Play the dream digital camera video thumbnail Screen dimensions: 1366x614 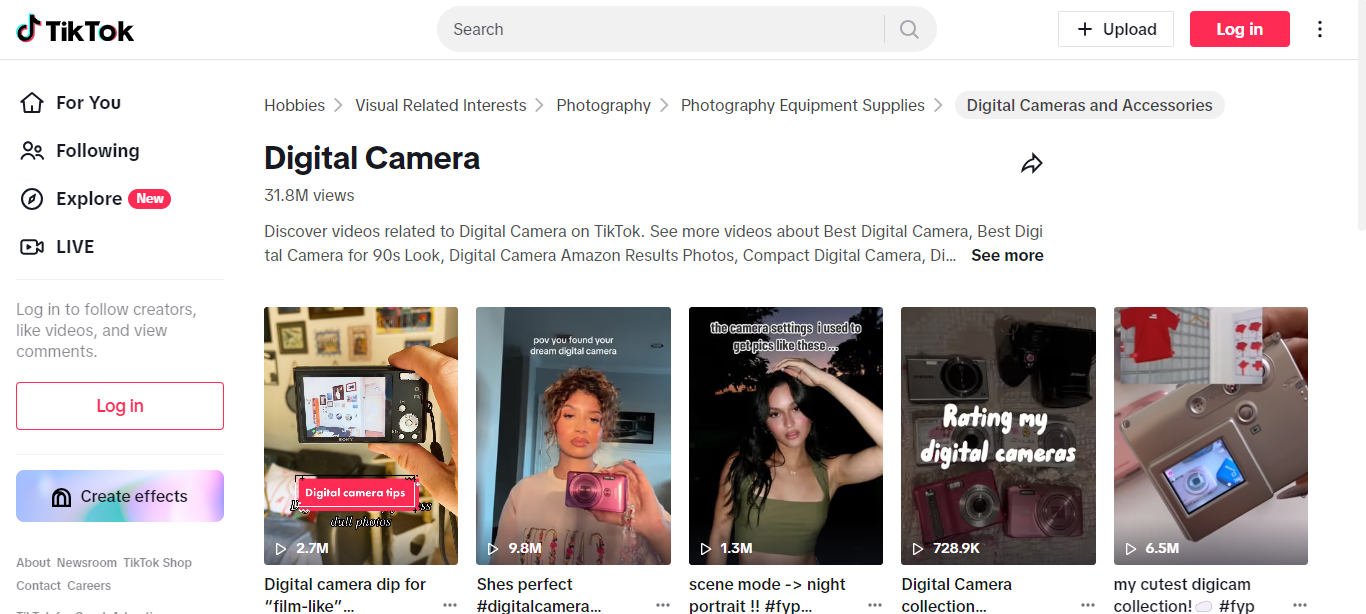coord(573,436)
